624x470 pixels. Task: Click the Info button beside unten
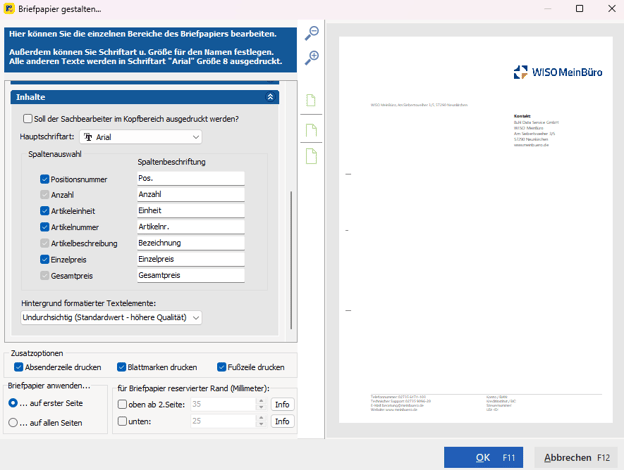282,422
